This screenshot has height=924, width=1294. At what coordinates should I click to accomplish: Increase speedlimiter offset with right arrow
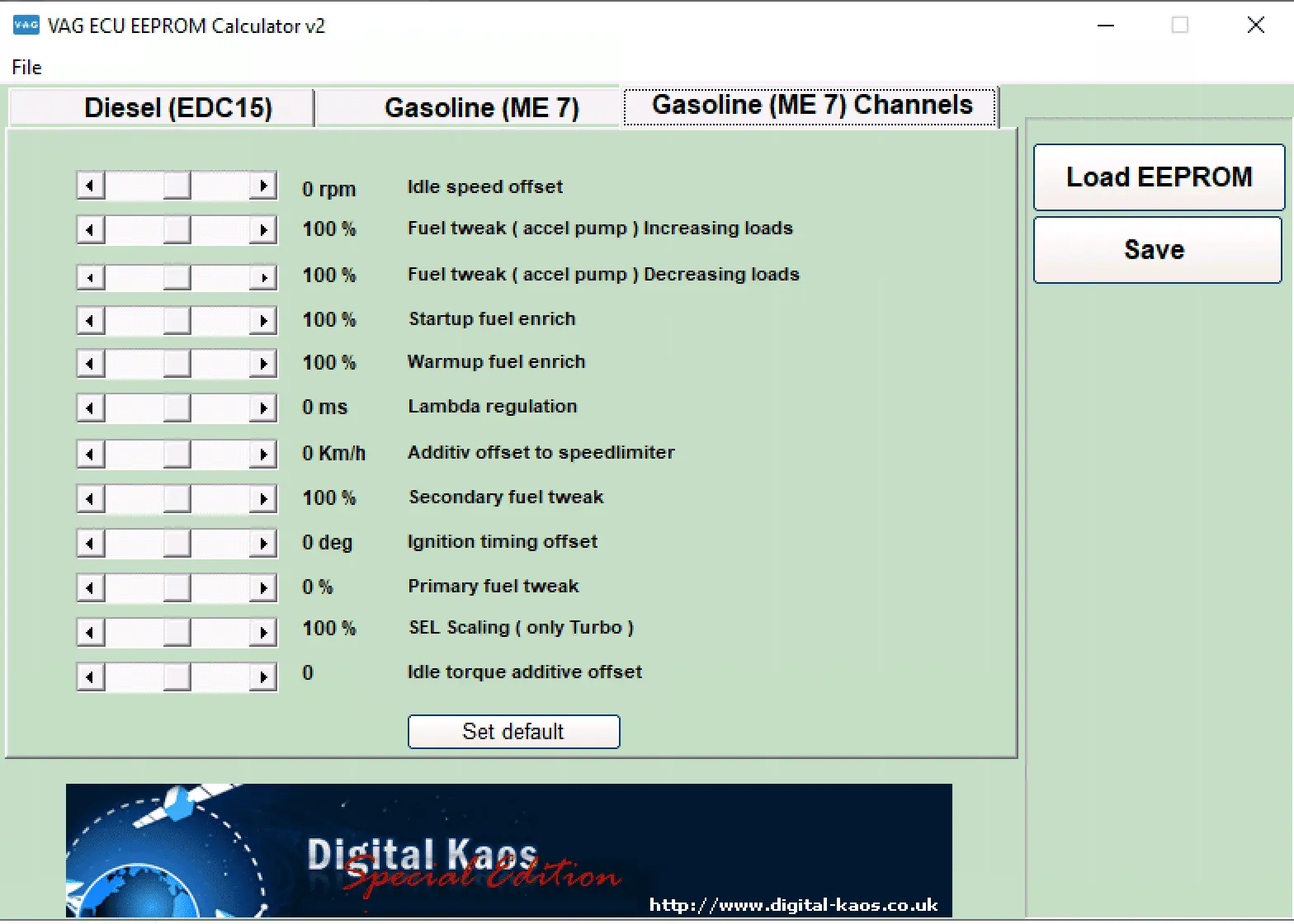262,454
